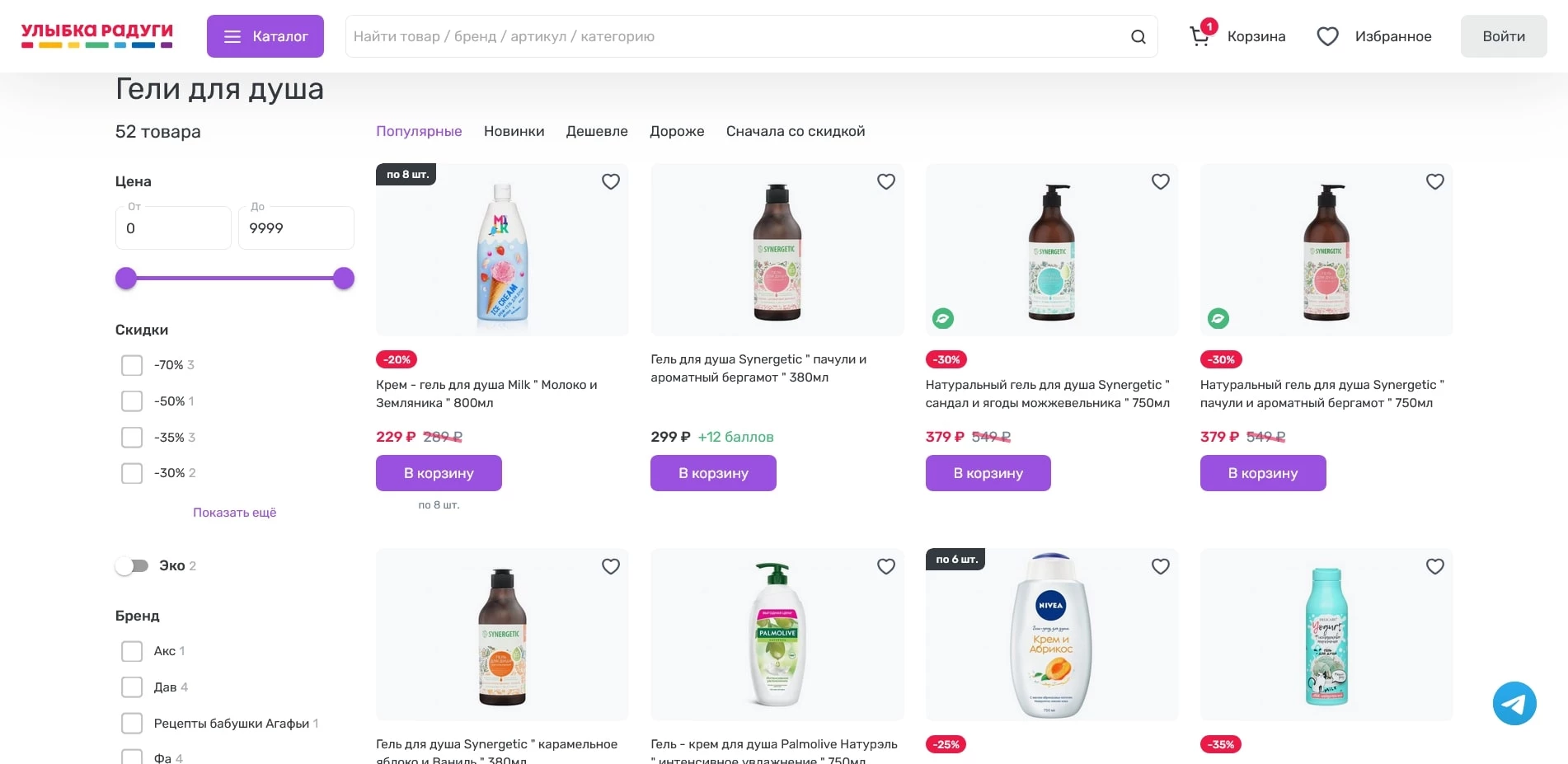Open the shopping cart icon
Image resolution: width=1568 pixels, height=764 pixels.
(1200, 36)
